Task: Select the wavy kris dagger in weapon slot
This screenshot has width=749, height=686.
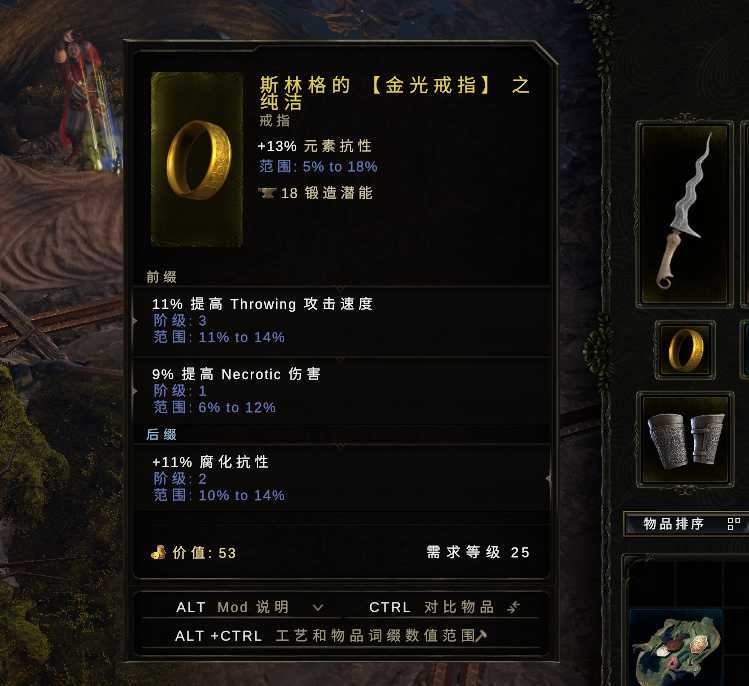Action: [684, 214]
